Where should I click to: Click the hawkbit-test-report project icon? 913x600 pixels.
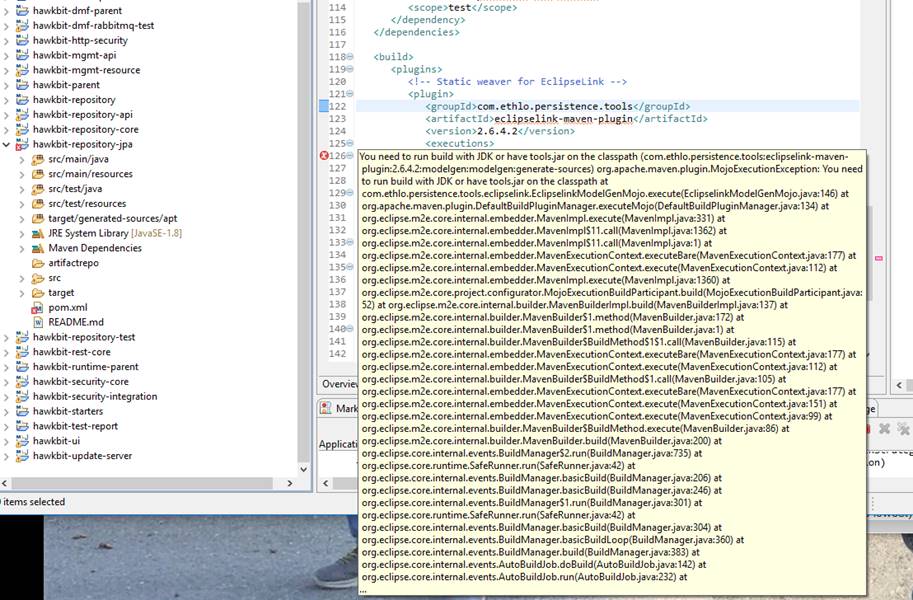click(x=22, y=426)
